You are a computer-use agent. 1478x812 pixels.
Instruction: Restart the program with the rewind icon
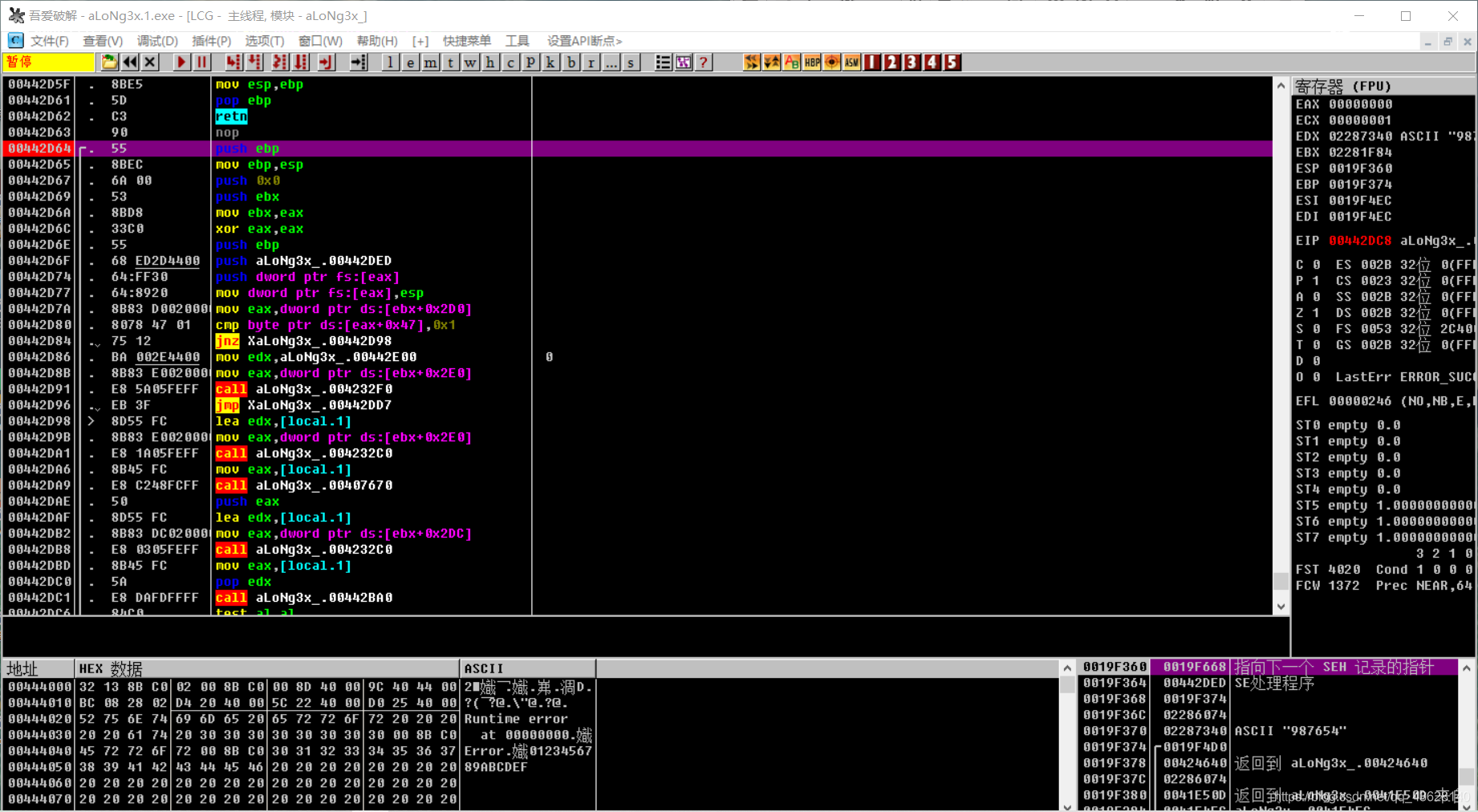pyautogui.click(x=130, y=63)
